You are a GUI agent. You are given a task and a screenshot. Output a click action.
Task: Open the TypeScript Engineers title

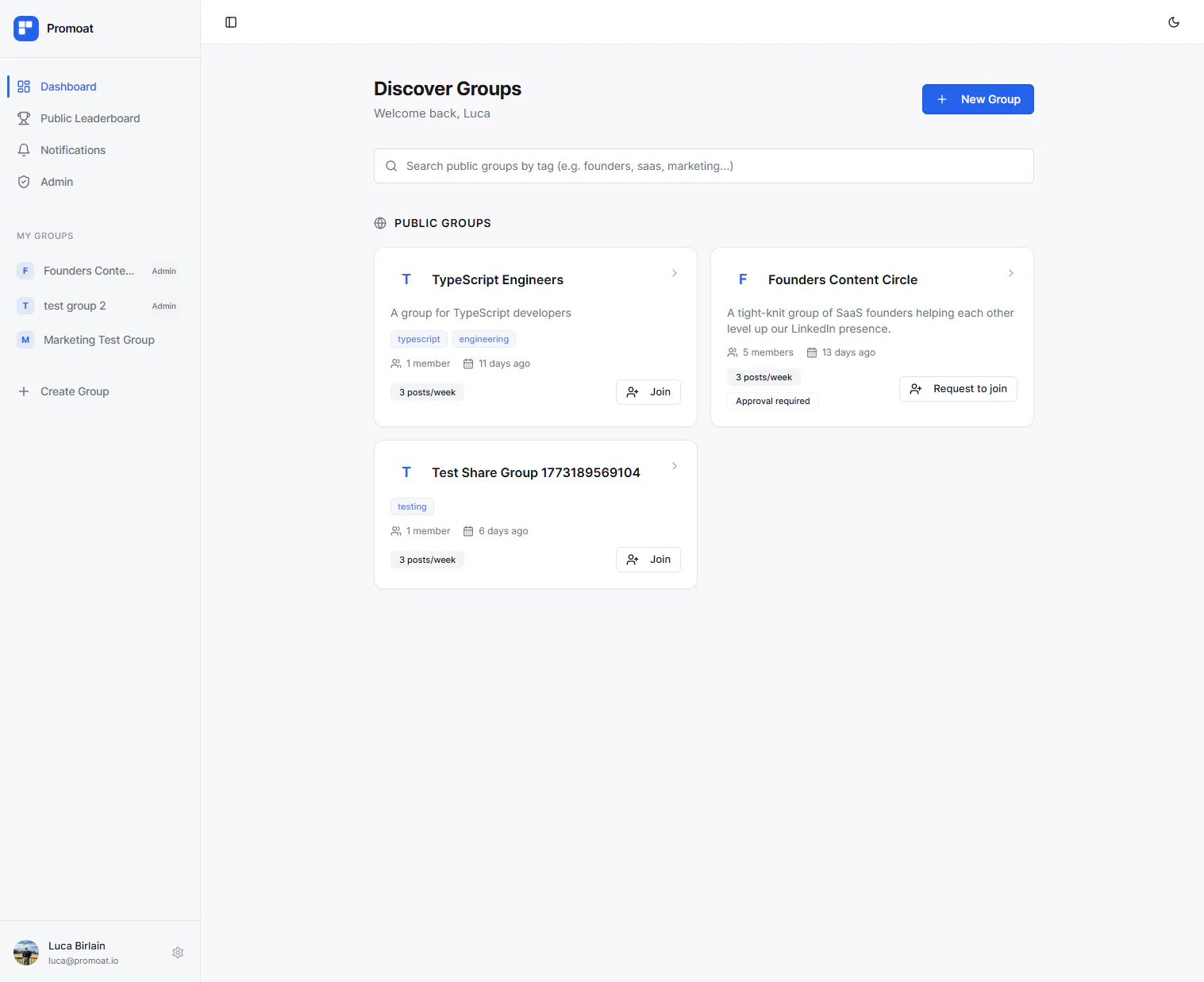(498, 279)
